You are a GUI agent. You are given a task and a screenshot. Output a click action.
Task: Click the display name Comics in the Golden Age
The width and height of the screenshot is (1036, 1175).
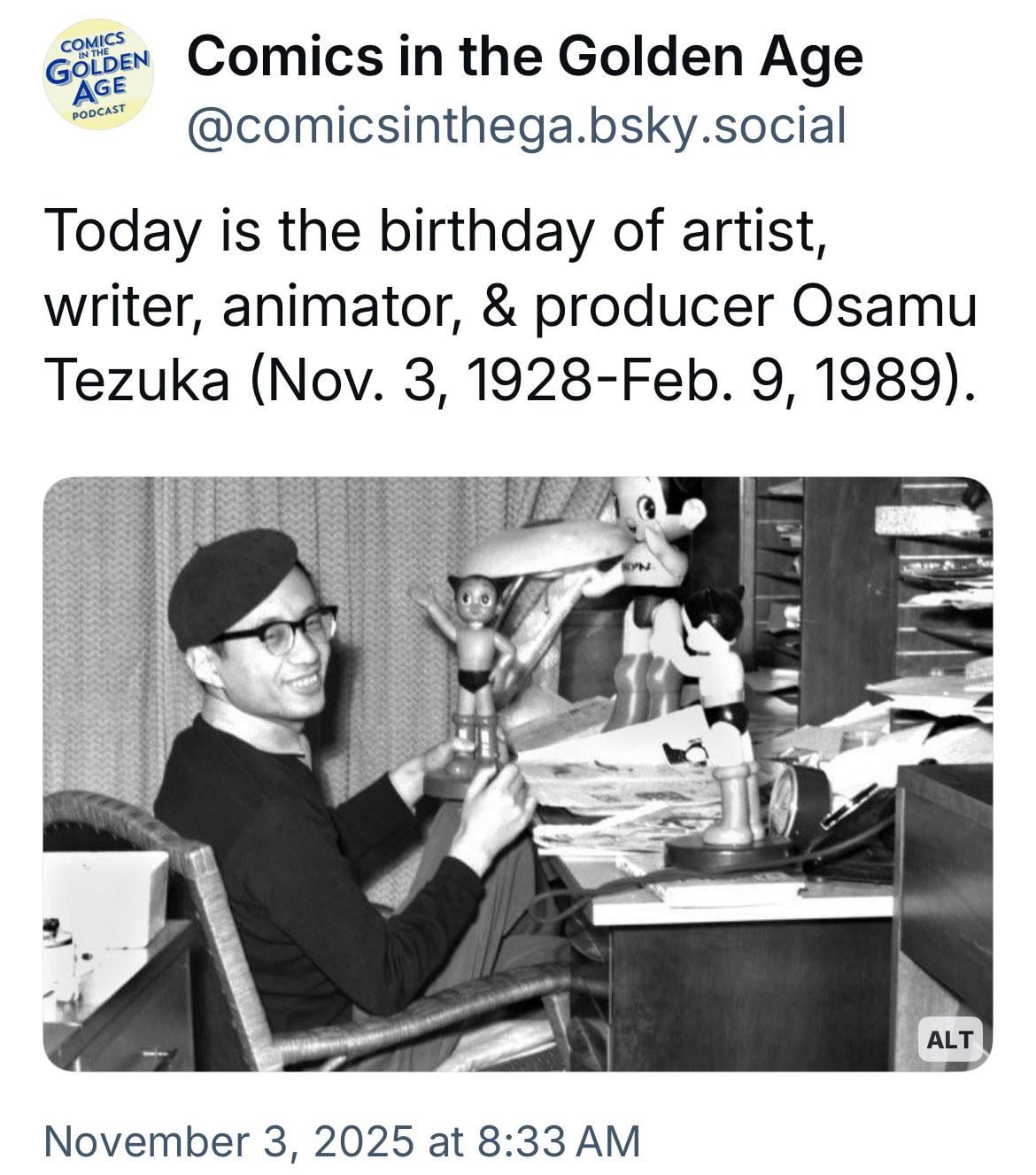[x=524, y=57]
